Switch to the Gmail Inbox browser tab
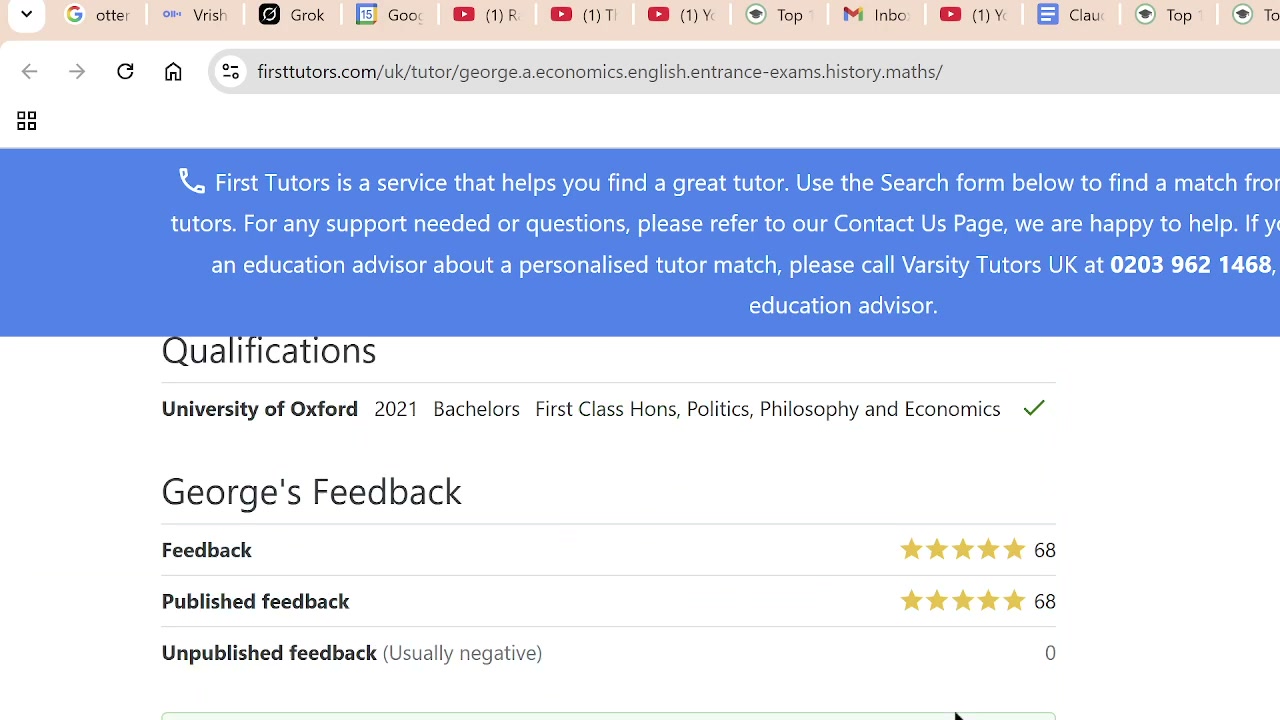Screen dimensions: 1280x720 (876, 15)
